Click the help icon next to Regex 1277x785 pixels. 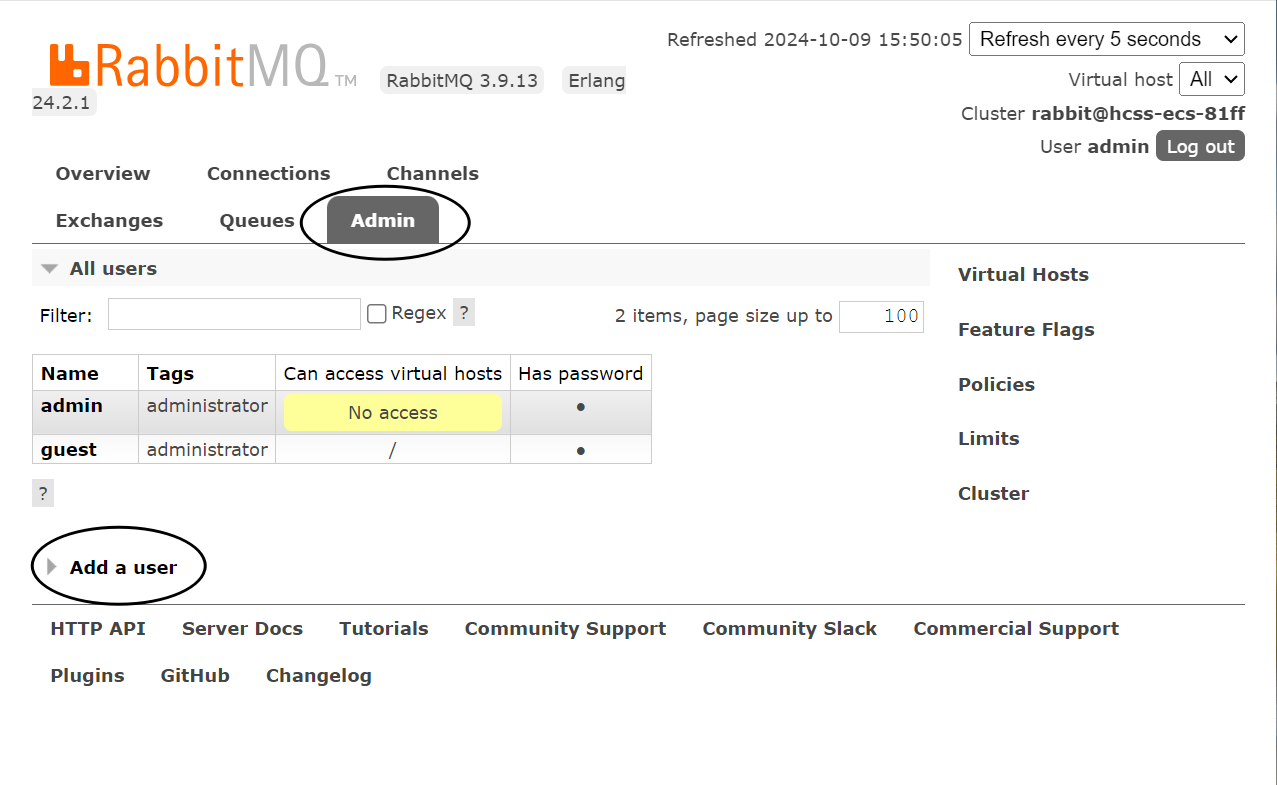click(x=464, y=312)
